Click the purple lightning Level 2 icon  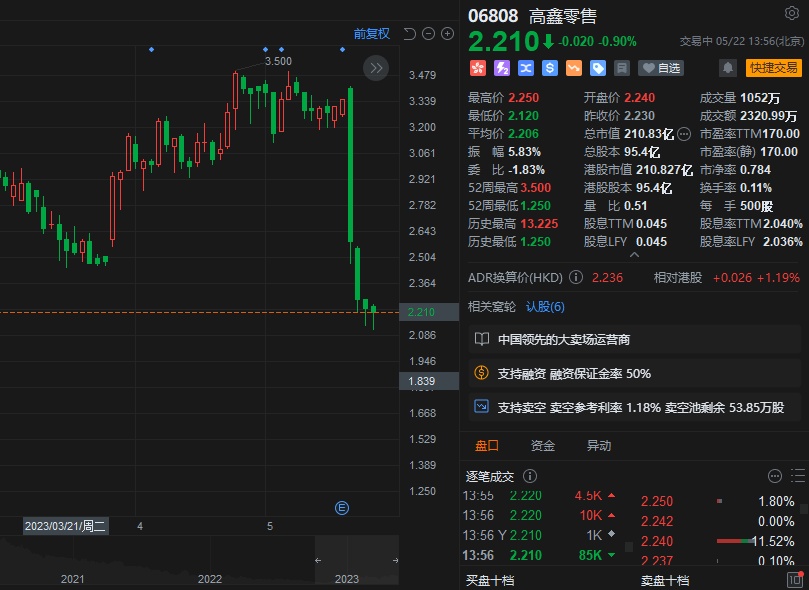click(x=502, y=68)
